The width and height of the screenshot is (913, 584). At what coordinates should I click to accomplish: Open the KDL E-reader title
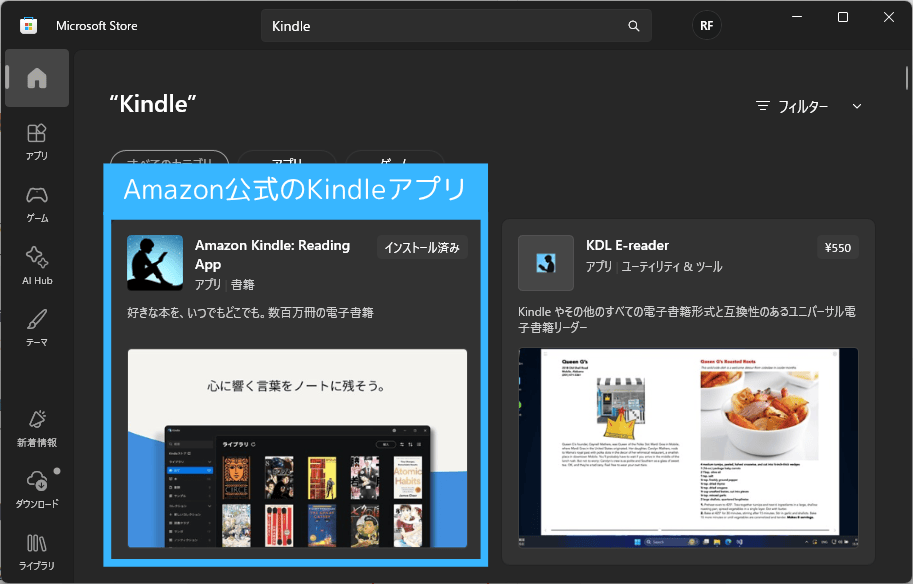(627, 245)
